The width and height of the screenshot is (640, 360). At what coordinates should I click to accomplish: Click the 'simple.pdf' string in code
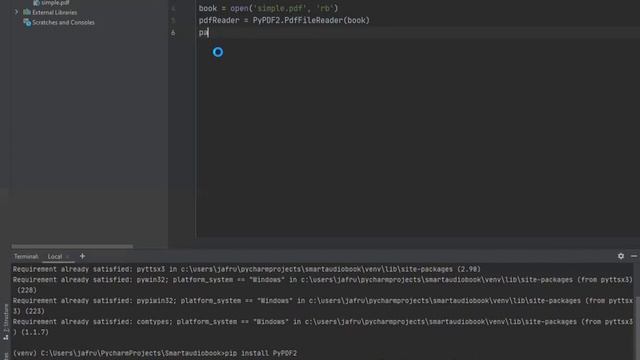280,8
